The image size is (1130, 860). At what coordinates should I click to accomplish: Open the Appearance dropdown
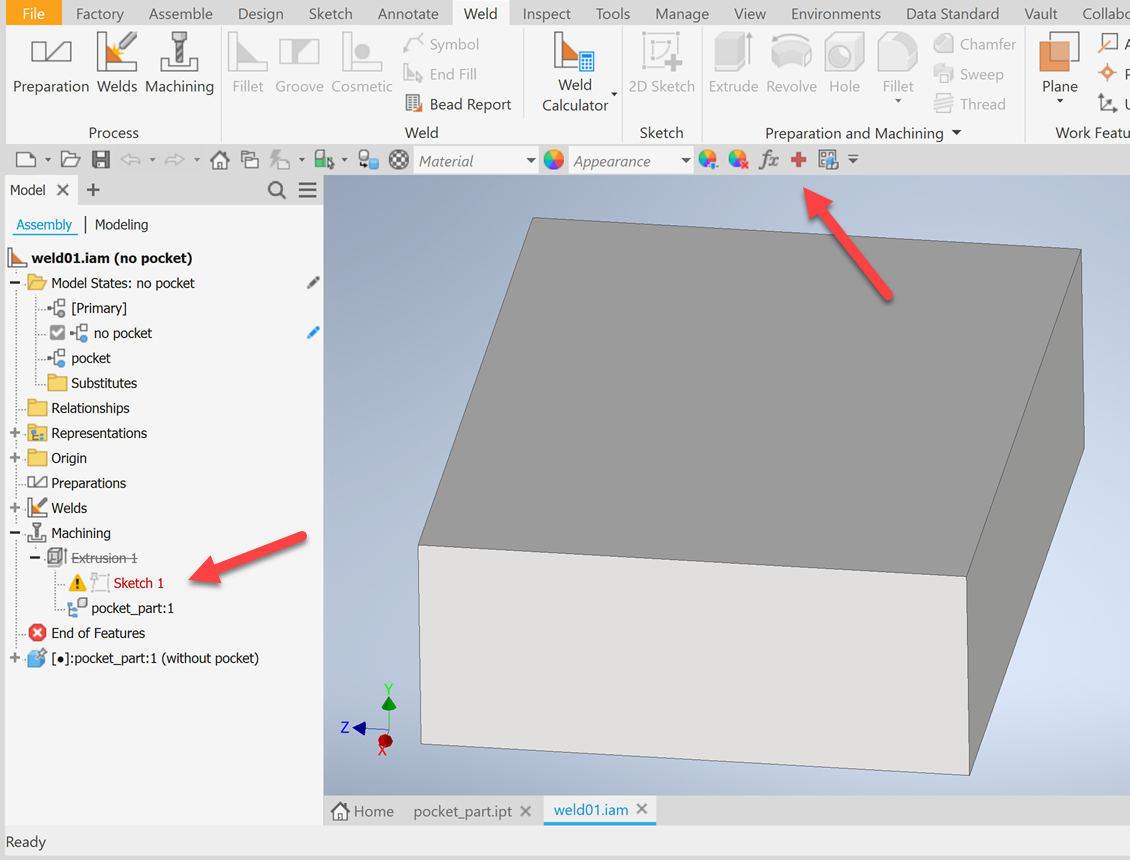point(686,160)
